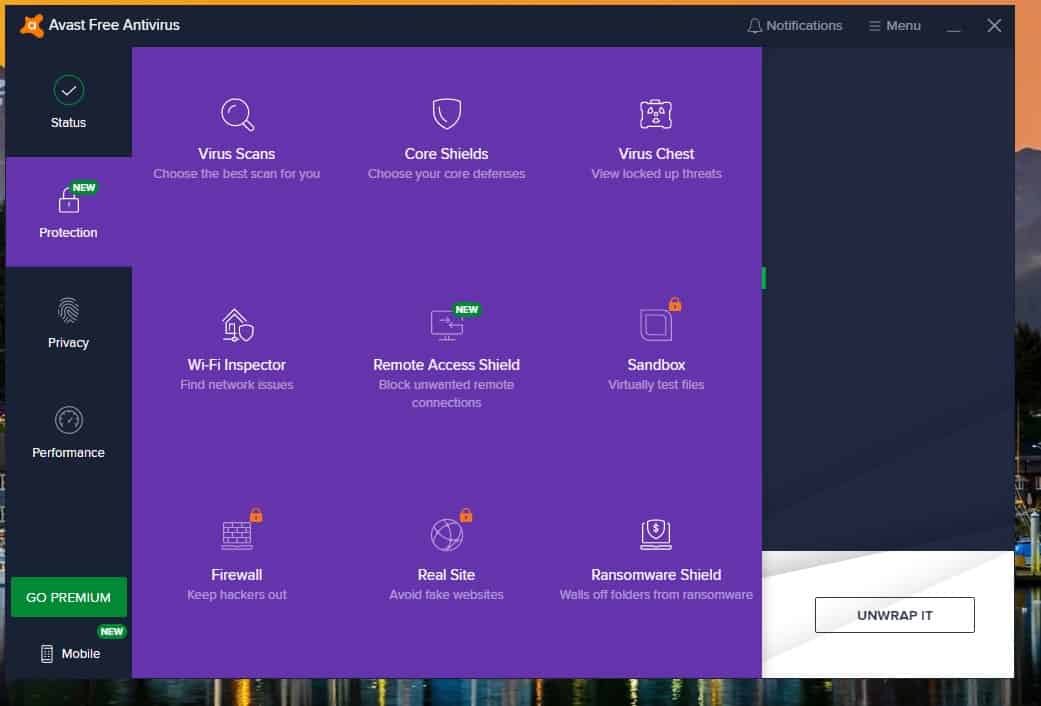This screenshot has height=706, width=1041.
Task: Open Ransomware Shield laptop icon
Action: click(656, 534)
